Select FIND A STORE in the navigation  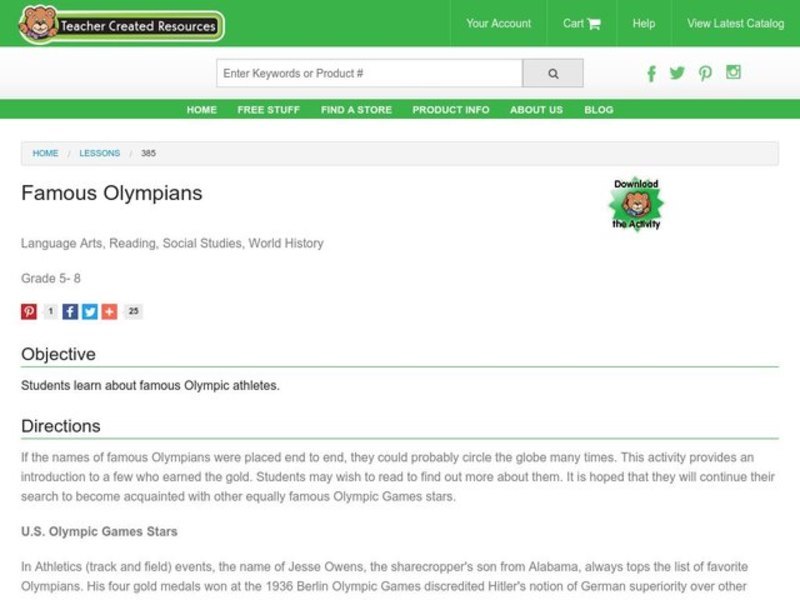(x=354, y=110)
